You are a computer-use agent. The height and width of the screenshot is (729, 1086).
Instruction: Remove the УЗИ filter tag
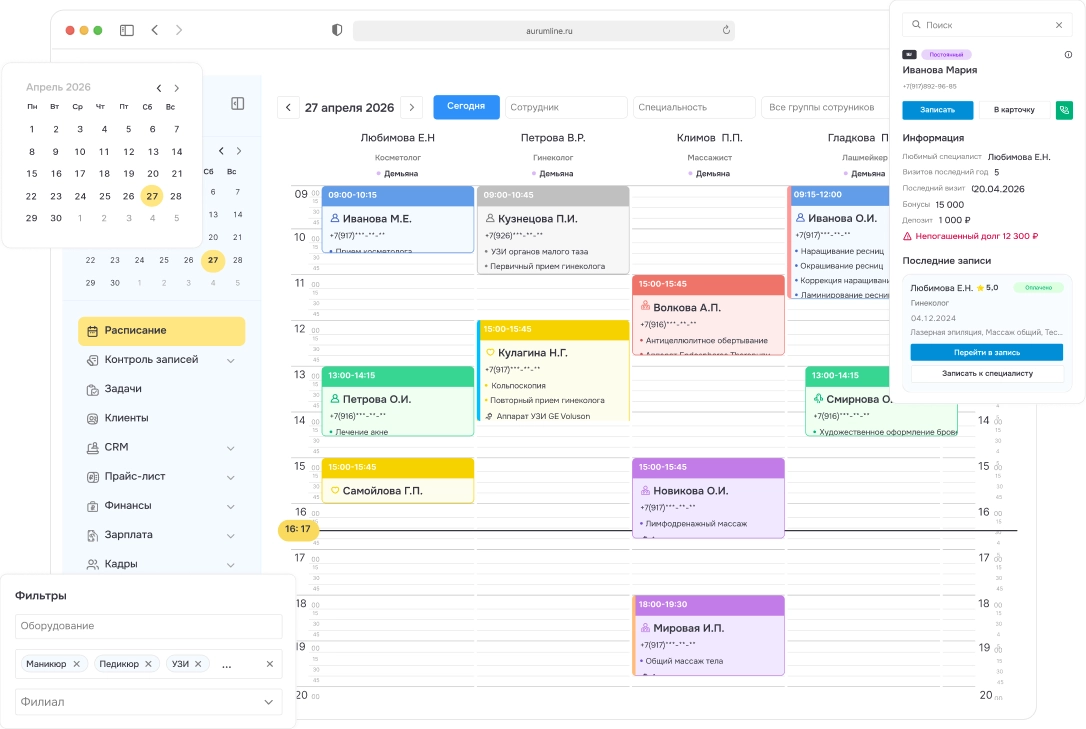click(x=198, y=664)
